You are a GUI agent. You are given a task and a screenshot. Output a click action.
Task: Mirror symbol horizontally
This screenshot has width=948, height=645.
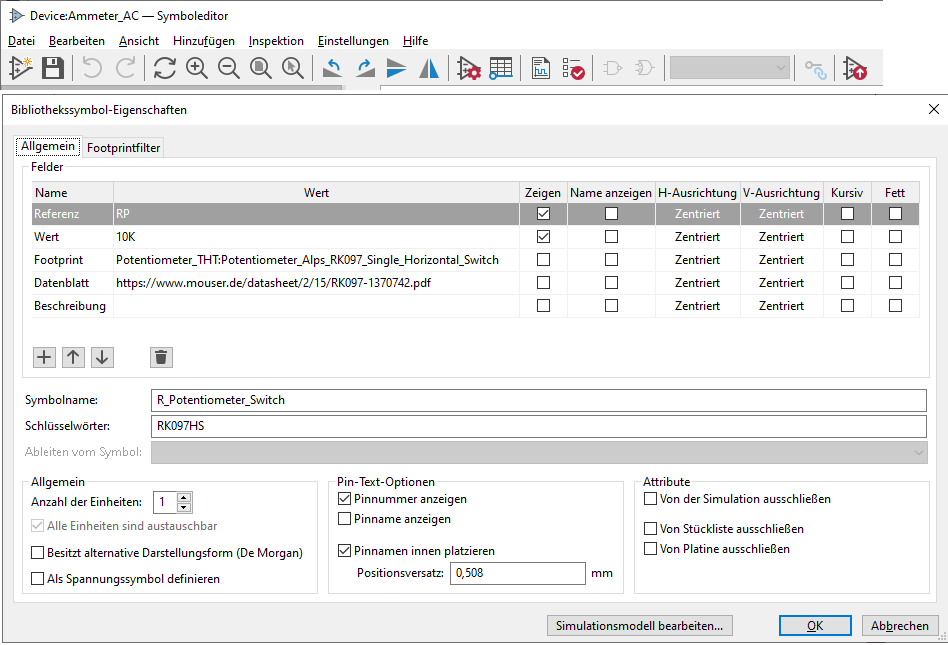429,68
